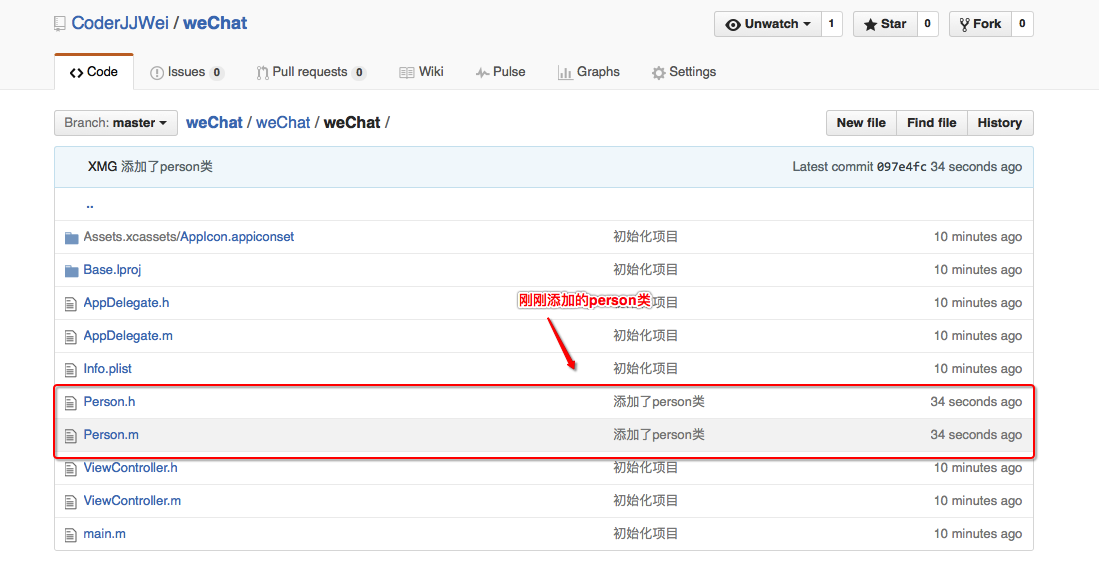The height and width of the screenshot is (588, 1099).
Task: Go up to the parent directory (..)
Action: [x=90, y=205]
